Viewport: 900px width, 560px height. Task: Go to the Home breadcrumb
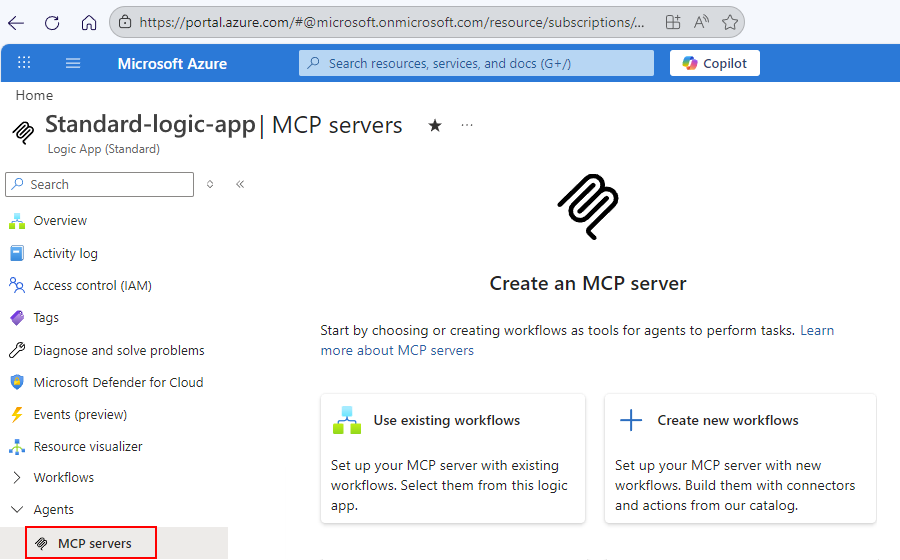point(34,95)
